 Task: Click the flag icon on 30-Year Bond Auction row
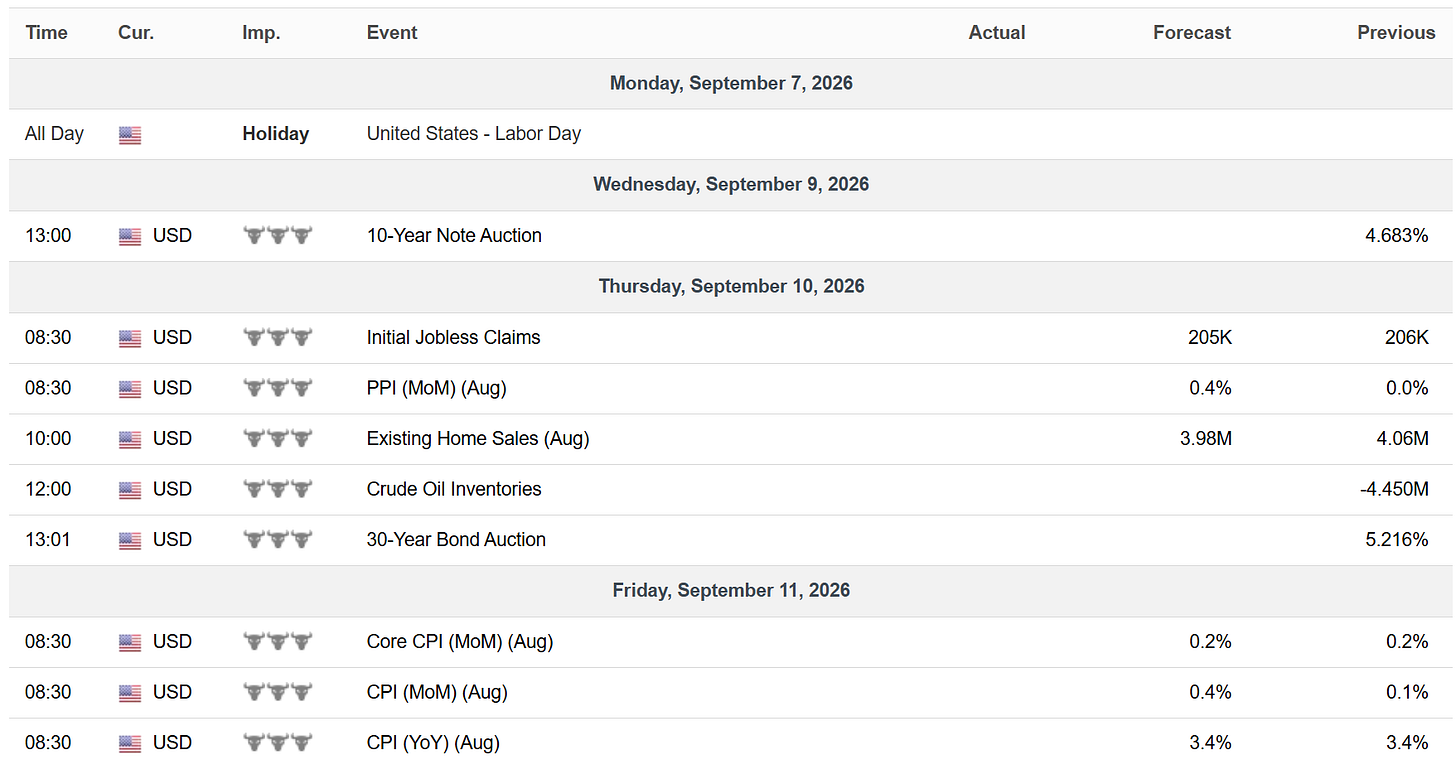coord(130,541)
